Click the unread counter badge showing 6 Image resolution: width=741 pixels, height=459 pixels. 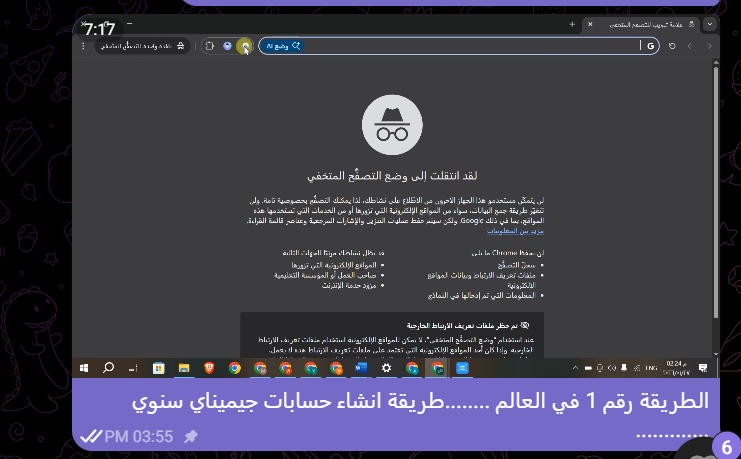[x=726, y=447]
